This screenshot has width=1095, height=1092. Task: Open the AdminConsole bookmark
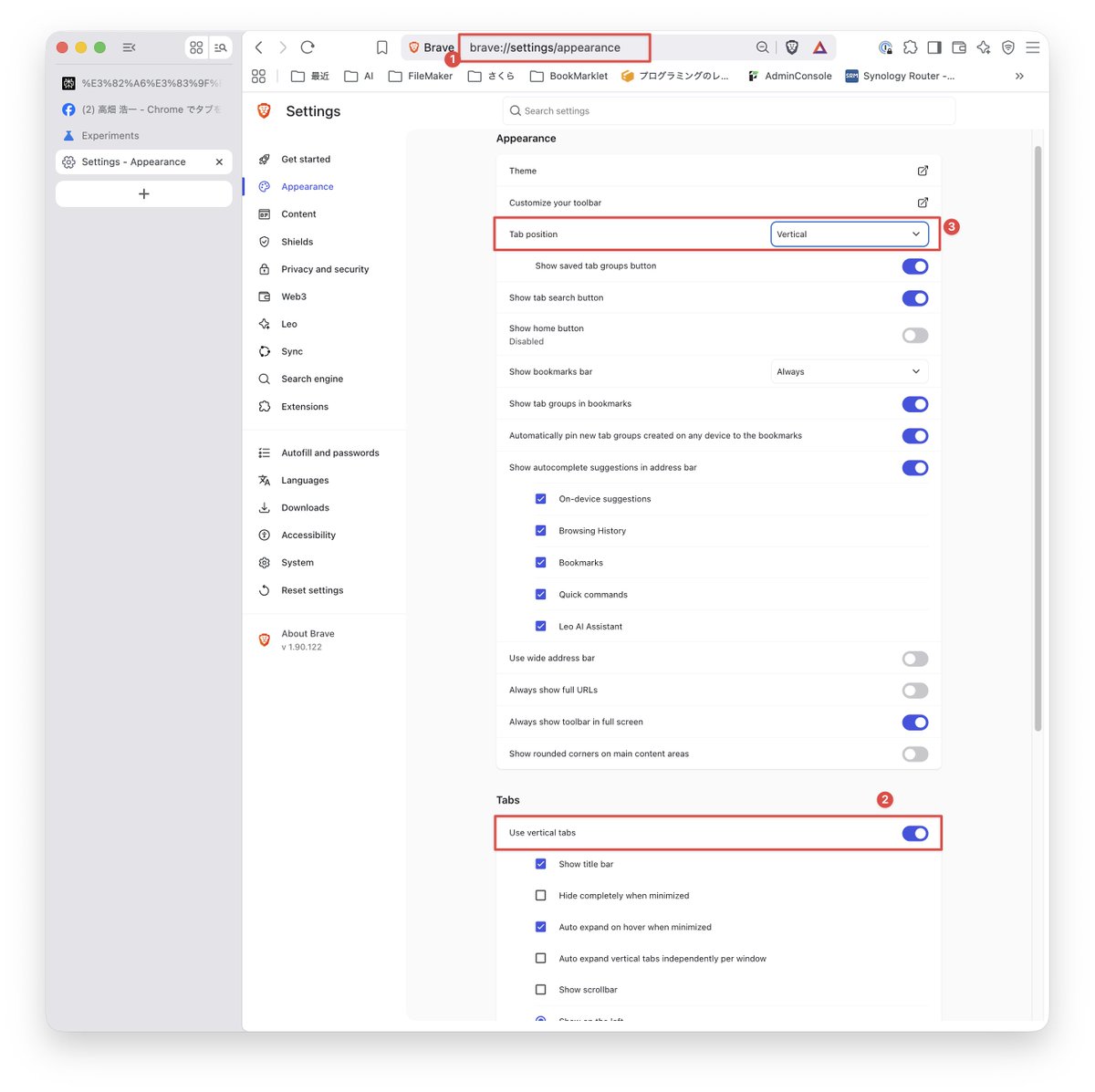789,77
